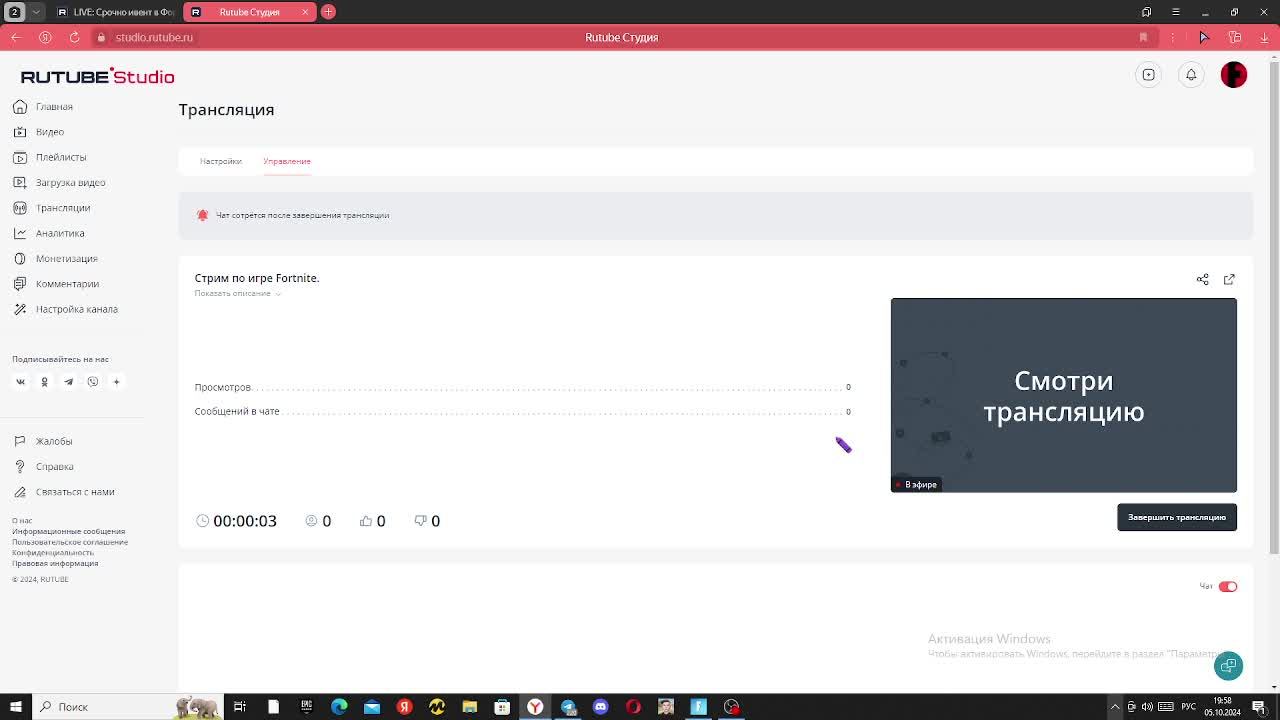
Task: Show hidden system tray icons
Action: [1115, 706]
